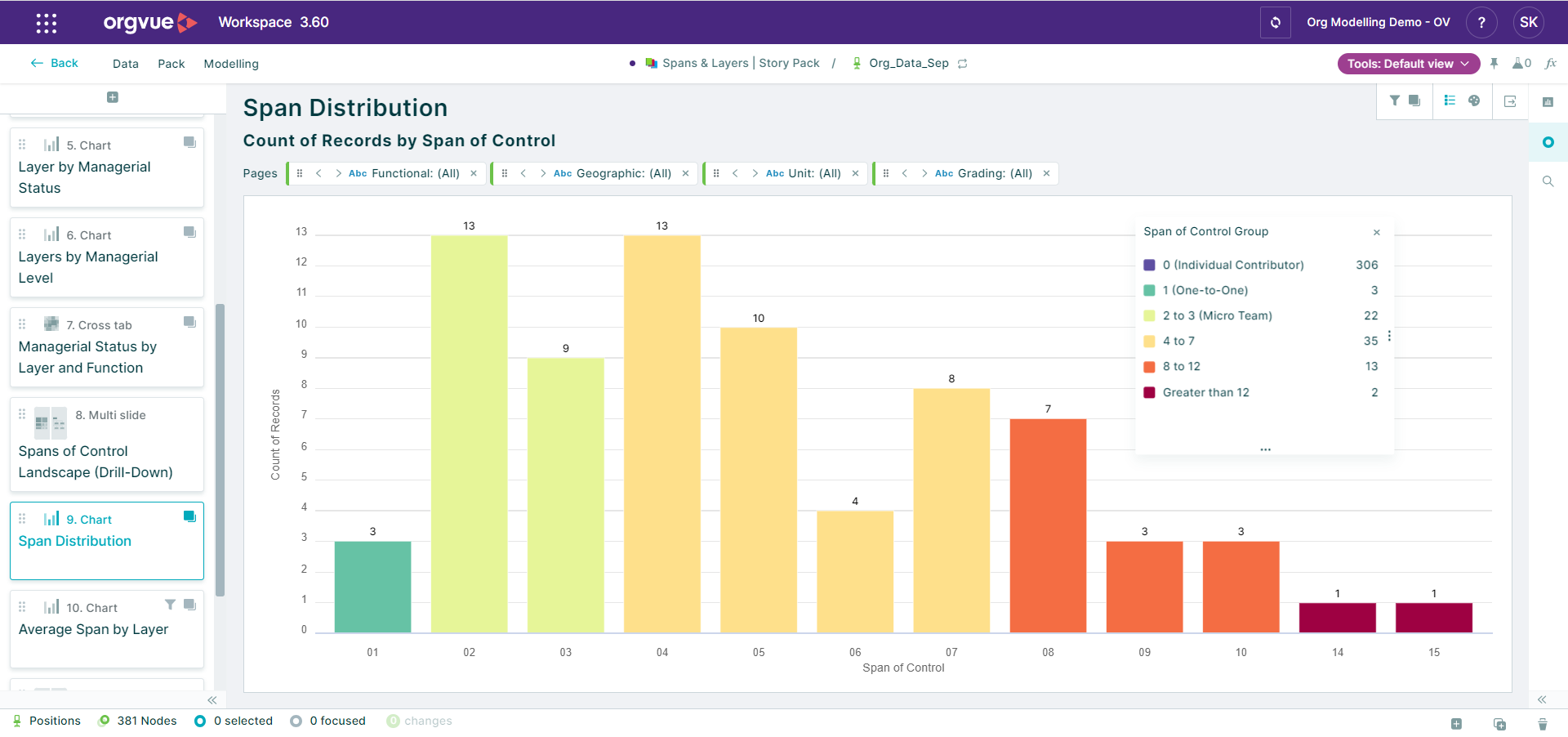Click the notes icon on slide 9 card
The image size is (1568, 737).
point(189,516)
